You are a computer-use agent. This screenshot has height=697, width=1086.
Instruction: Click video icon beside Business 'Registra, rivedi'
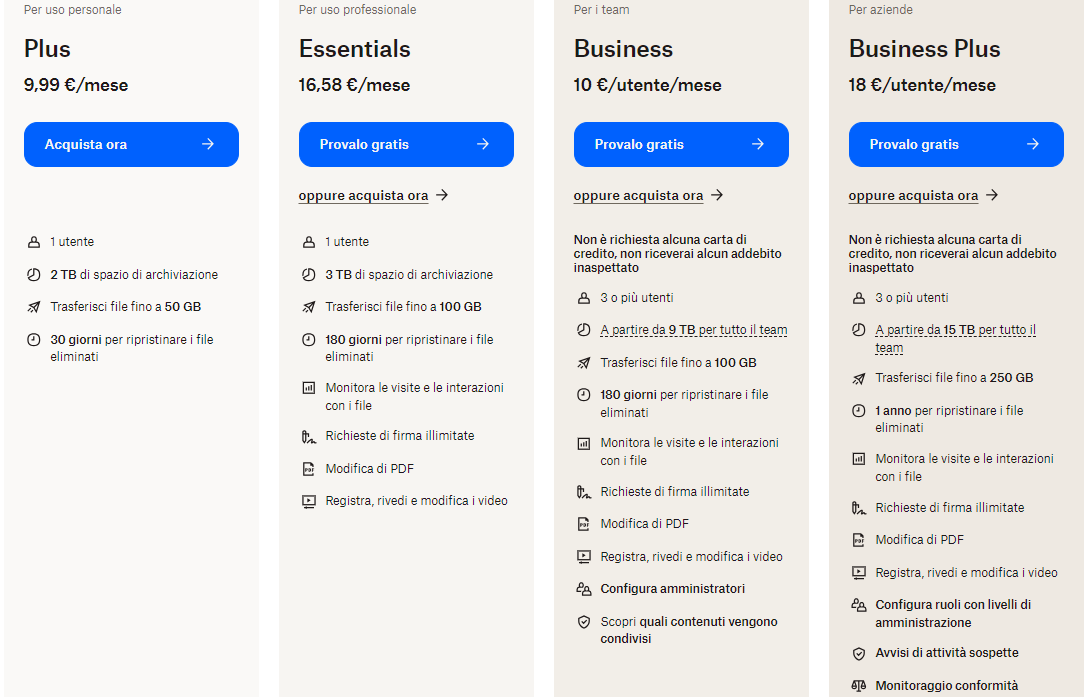click(x=584, y=556)
